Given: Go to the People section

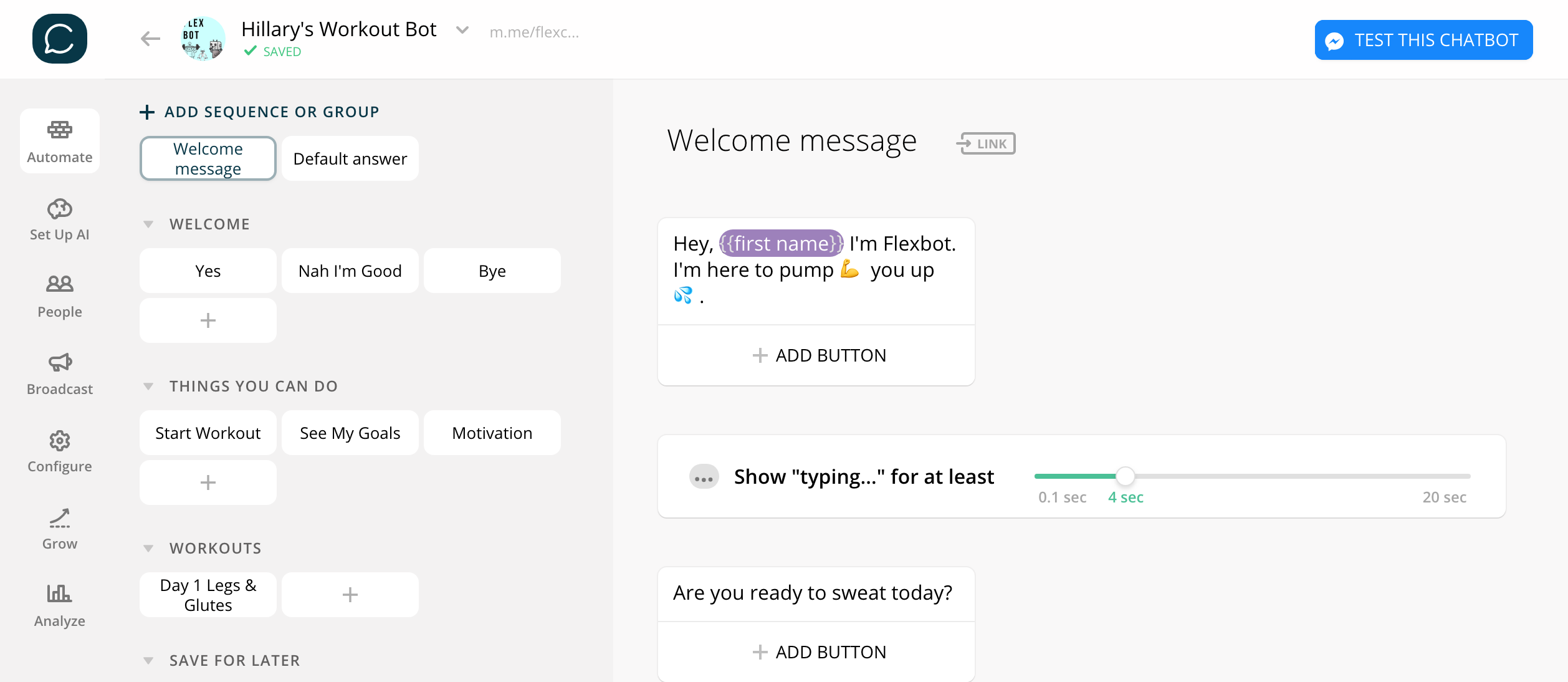Looking at the screenshot, I should pyautogui.click(x=60, y=296).
